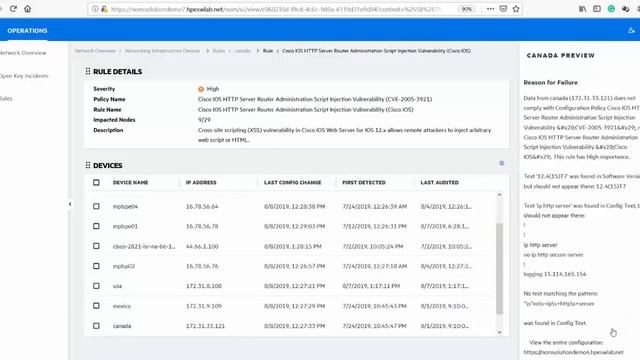640x360 pixels.
Task: Open Open Key Incidents in the left sidebar
Action: click(x=24, y=76)
